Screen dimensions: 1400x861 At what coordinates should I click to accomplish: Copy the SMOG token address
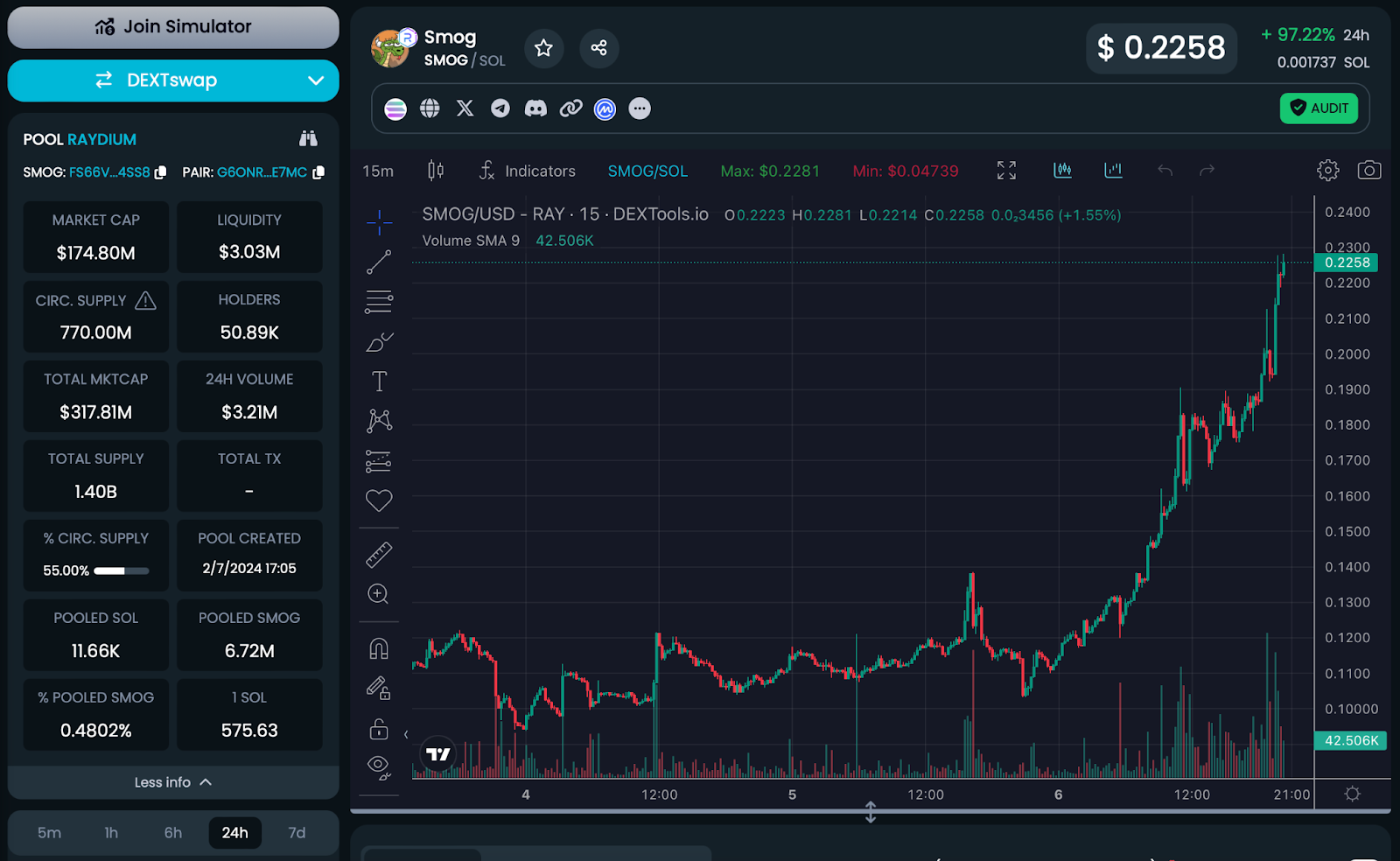(x=160, y=172)
